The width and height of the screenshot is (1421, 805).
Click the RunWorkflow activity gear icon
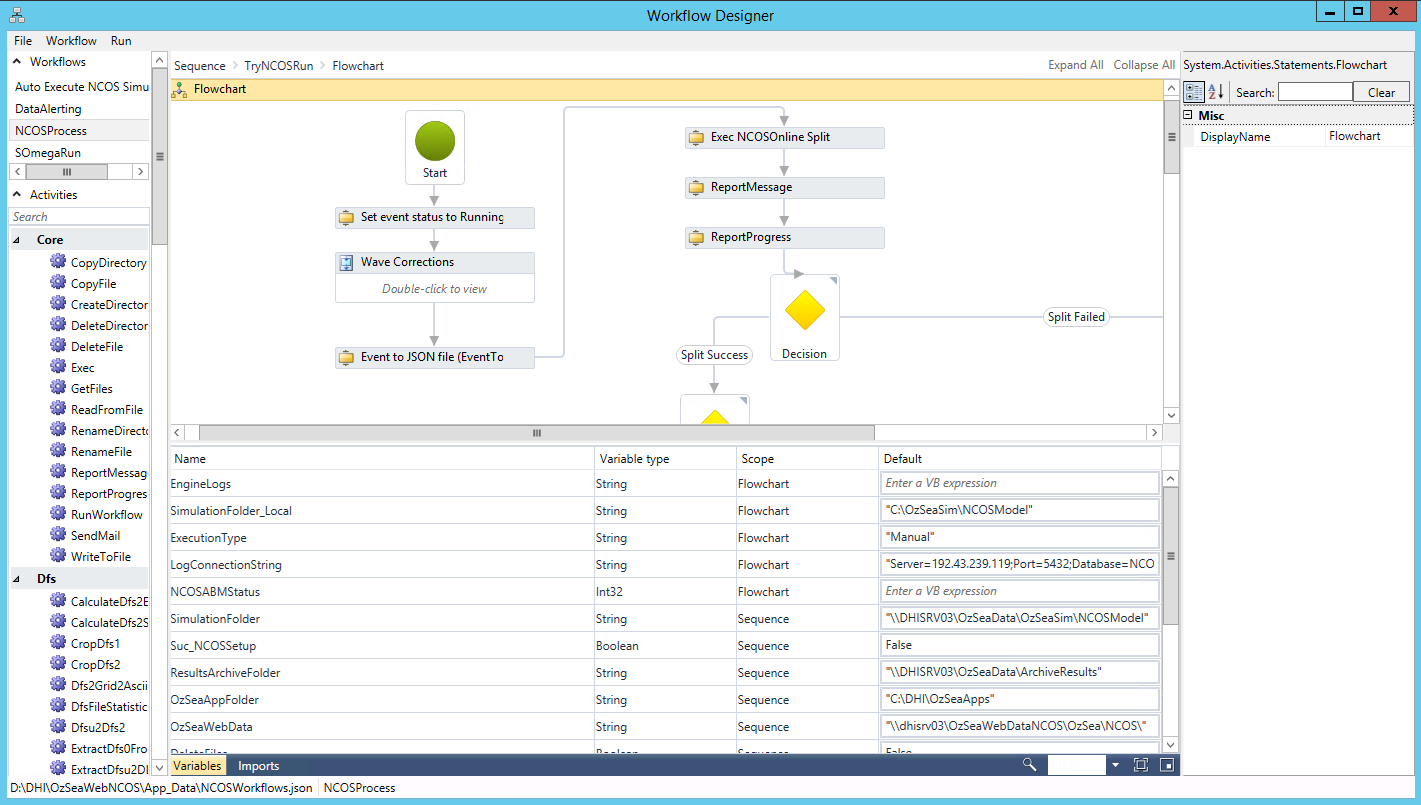[58, 514]
